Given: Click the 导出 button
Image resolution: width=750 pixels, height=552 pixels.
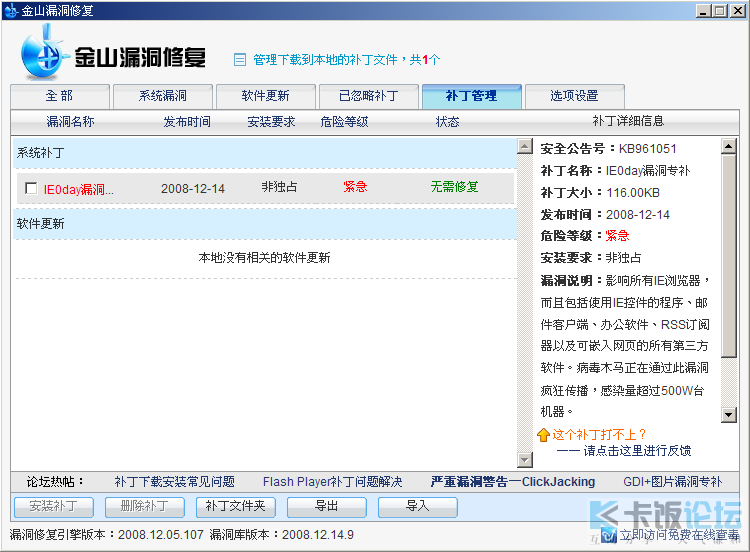Looking at the screenshot, I should (x=326, y=507).
